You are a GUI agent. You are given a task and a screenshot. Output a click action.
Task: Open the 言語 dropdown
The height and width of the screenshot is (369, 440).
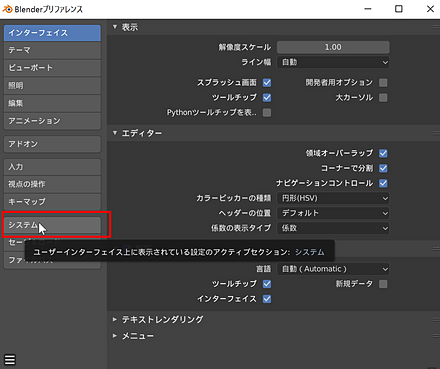(x=333, y=269)
